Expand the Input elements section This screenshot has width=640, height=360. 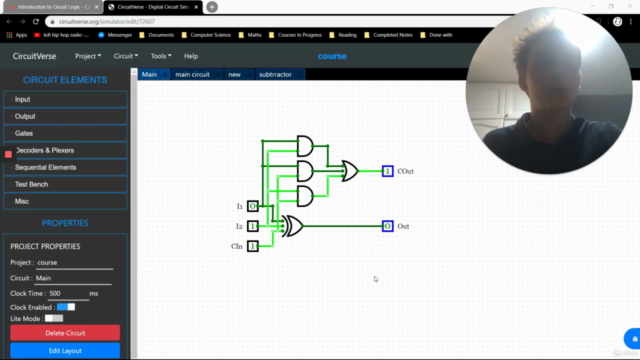click(65, 99)
